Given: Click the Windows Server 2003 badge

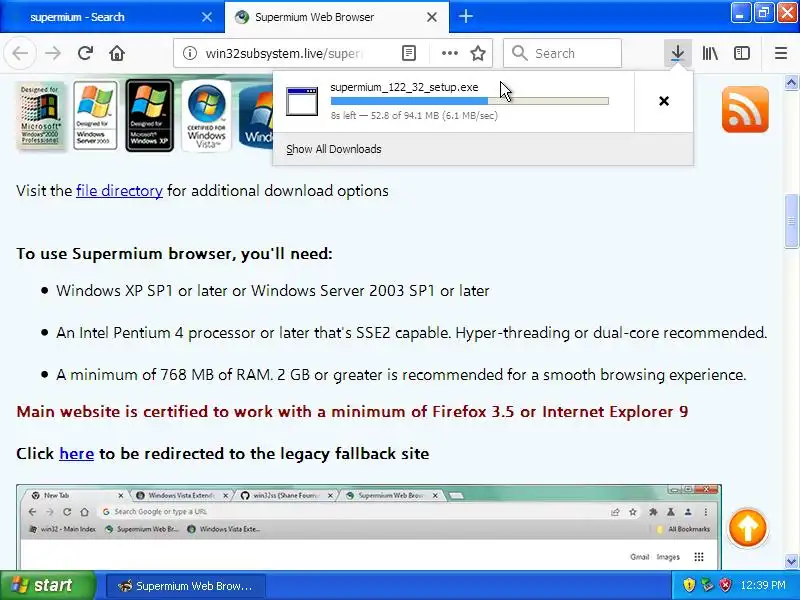Looking at the screenshot, I should 95,115.
